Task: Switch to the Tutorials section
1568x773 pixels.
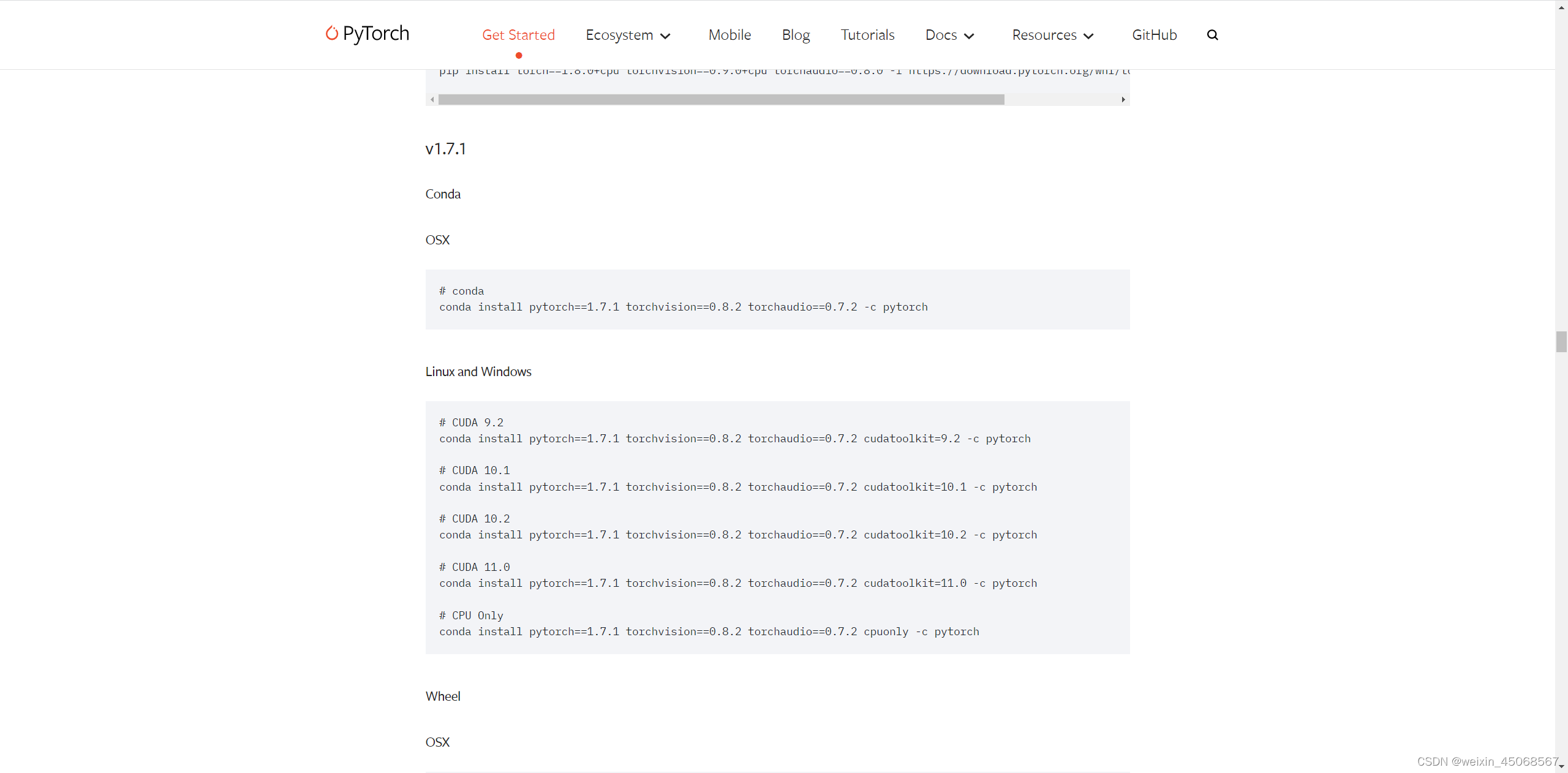Action: pyautogui.click(x=867, y=35)
